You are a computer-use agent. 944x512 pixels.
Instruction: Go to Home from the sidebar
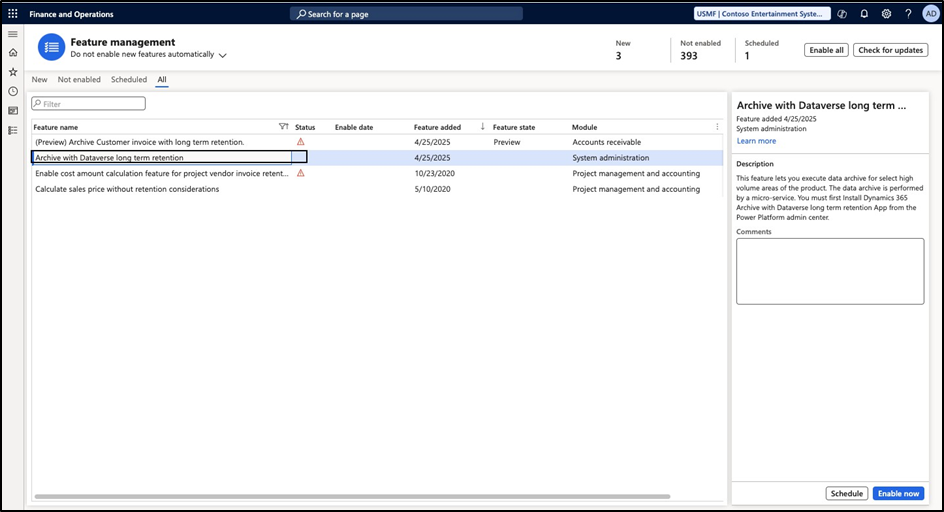tap(13, 53)
